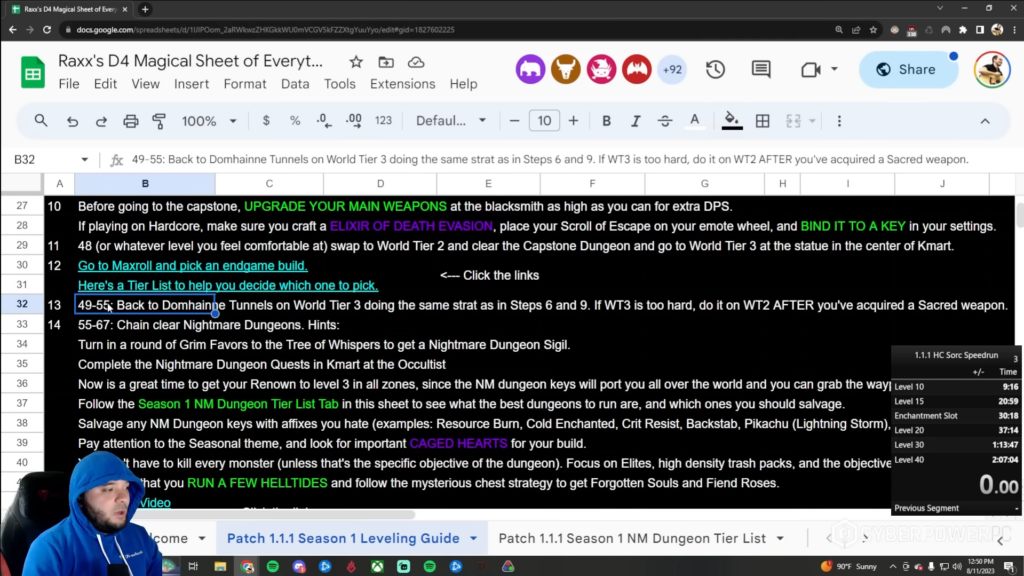This screenshot has width=1024, height=576.
Task: Print the spreadsheet
Action: [x=131, y=121]
